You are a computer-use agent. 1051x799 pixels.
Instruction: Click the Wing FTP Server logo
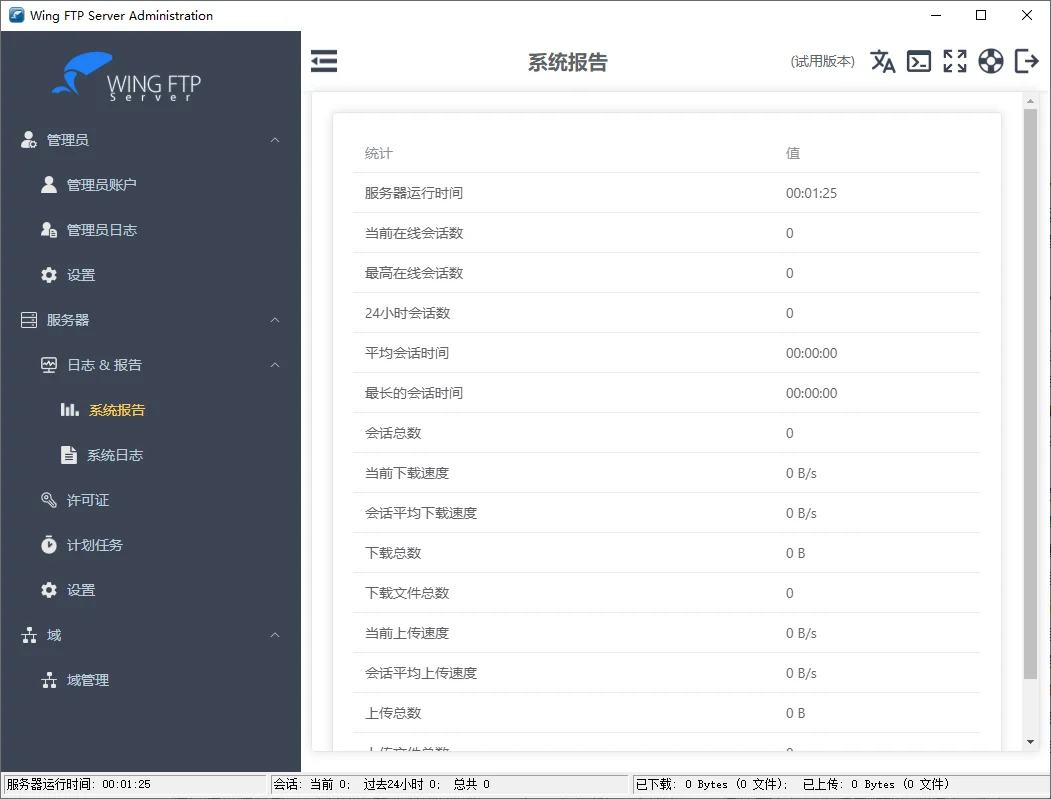(126, 76)
